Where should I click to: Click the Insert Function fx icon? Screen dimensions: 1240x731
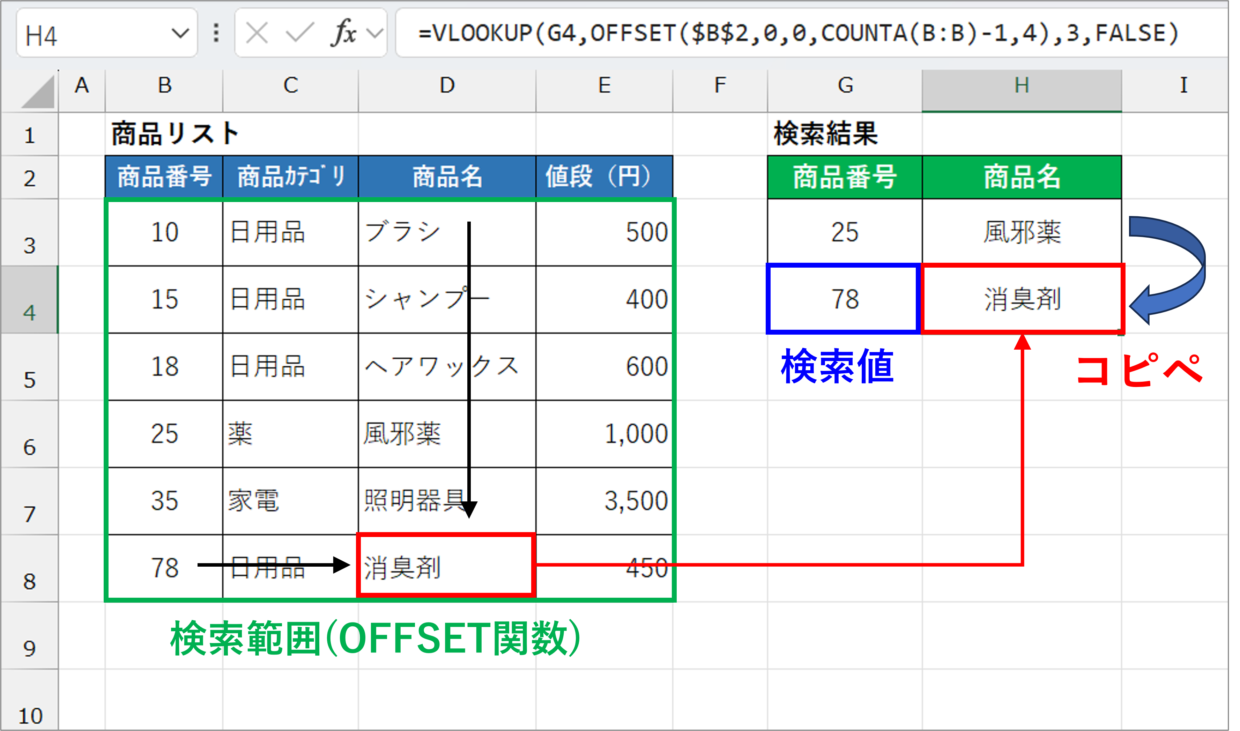pyautogui.click(x=344, y=34)
